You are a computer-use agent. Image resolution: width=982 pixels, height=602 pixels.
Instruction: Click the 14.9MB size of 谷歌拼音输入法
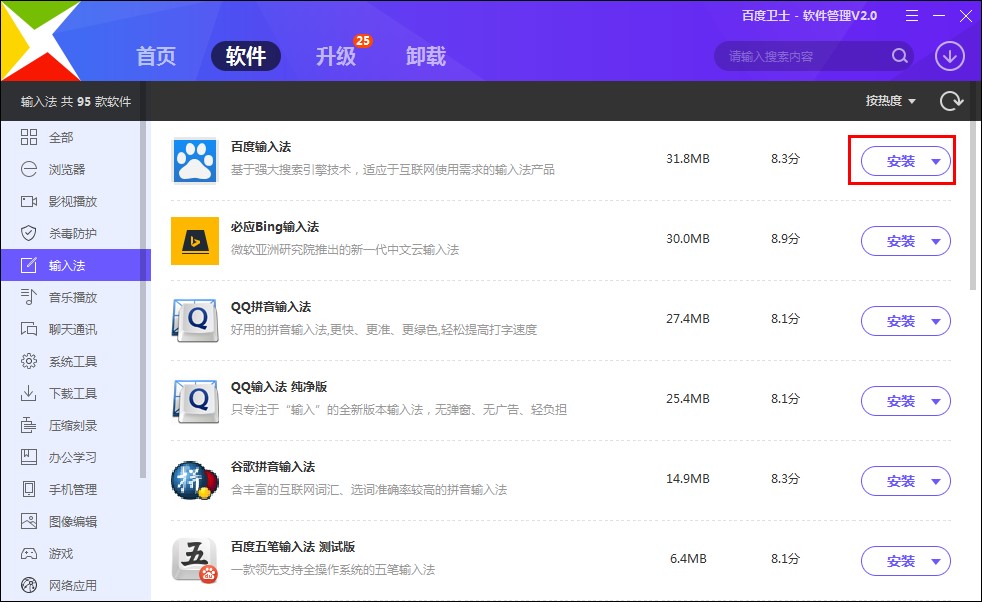(x=688, y=479)
